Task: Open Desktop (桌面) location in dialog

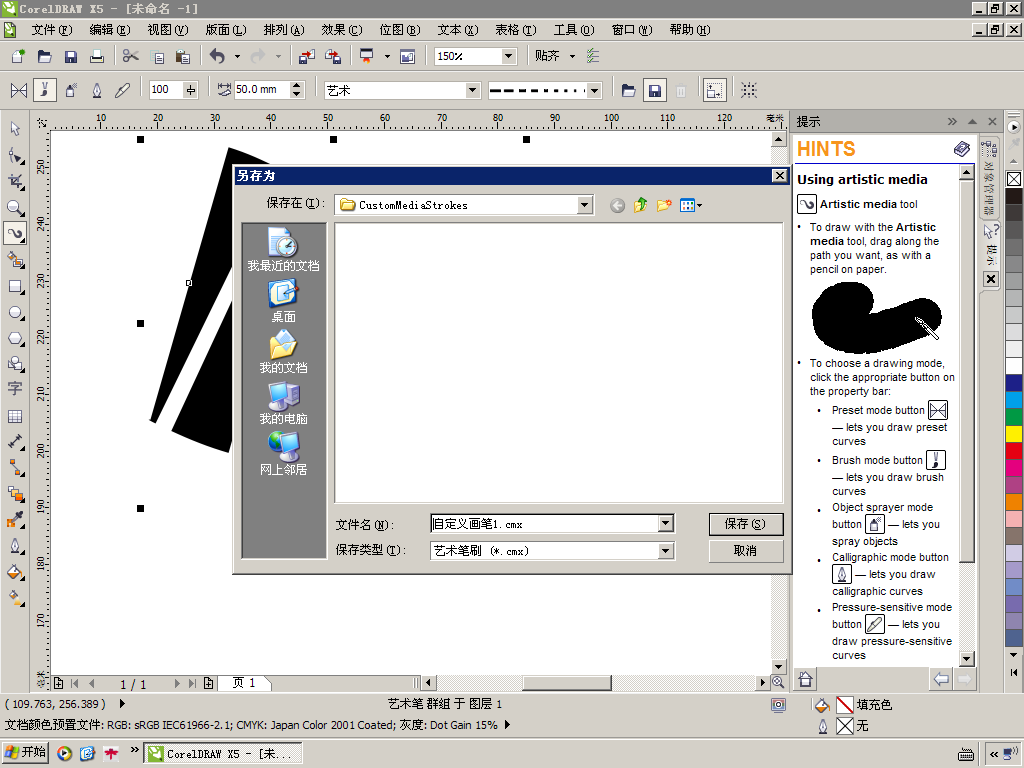Action: coord(283,300)
